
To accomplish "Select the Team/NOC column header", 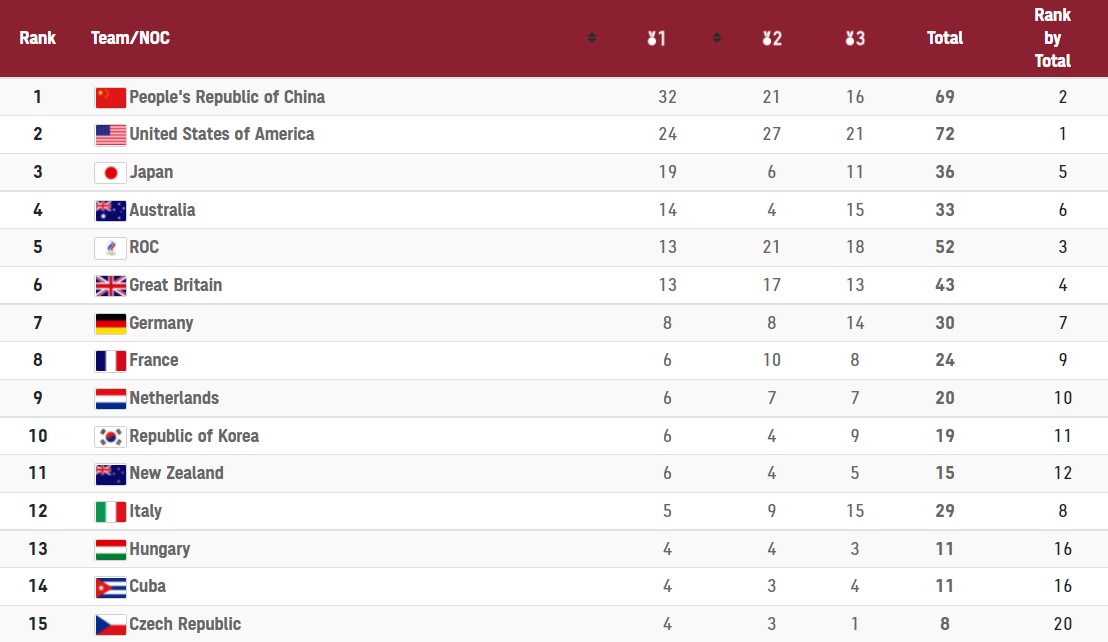I will pyautogui.click(x=130, y=38).
